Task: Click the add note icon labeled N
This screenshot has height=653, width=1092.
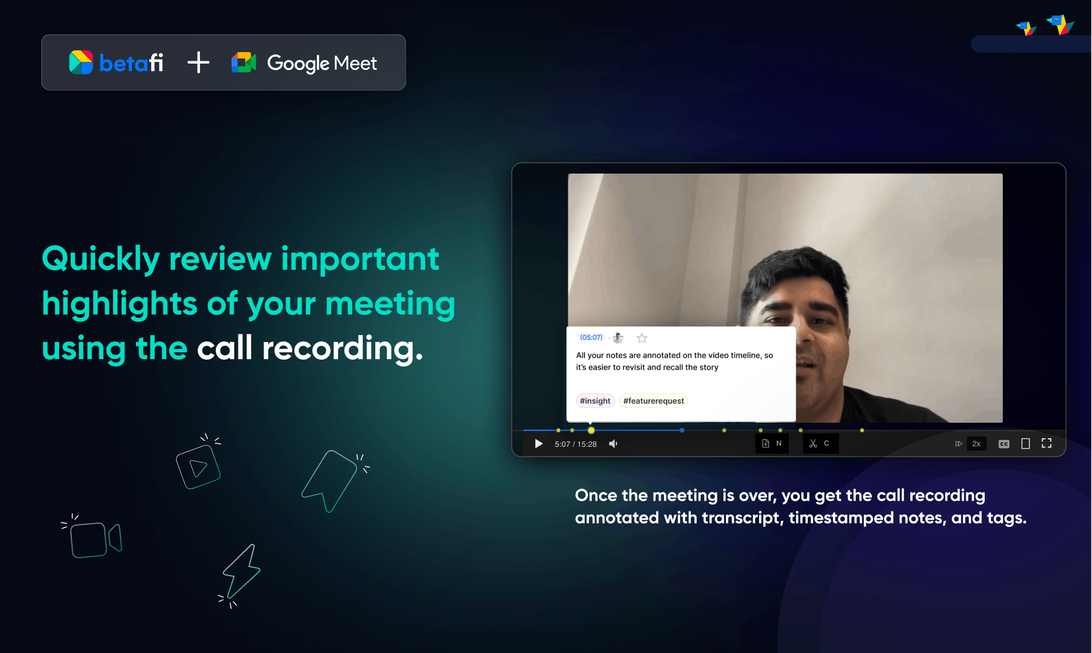Action: click(771, 443)
